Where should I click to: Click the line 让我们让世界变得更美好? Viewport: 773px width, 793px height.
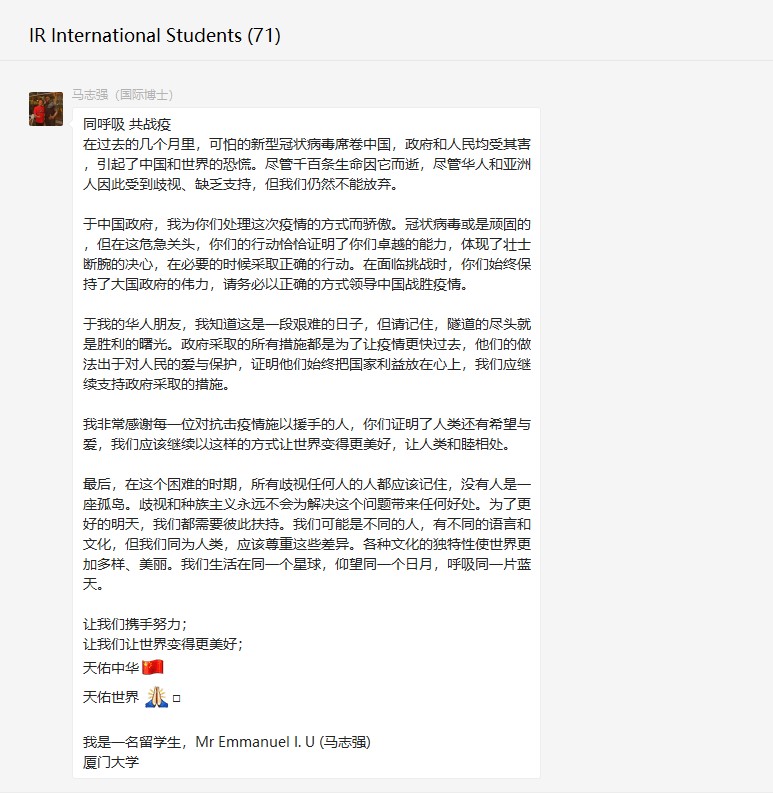pyautogui.click(x=163, y=644)
